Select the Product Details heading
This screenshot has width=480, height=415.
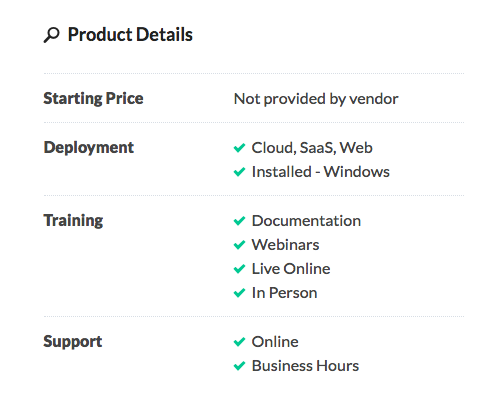coord(130,35)
